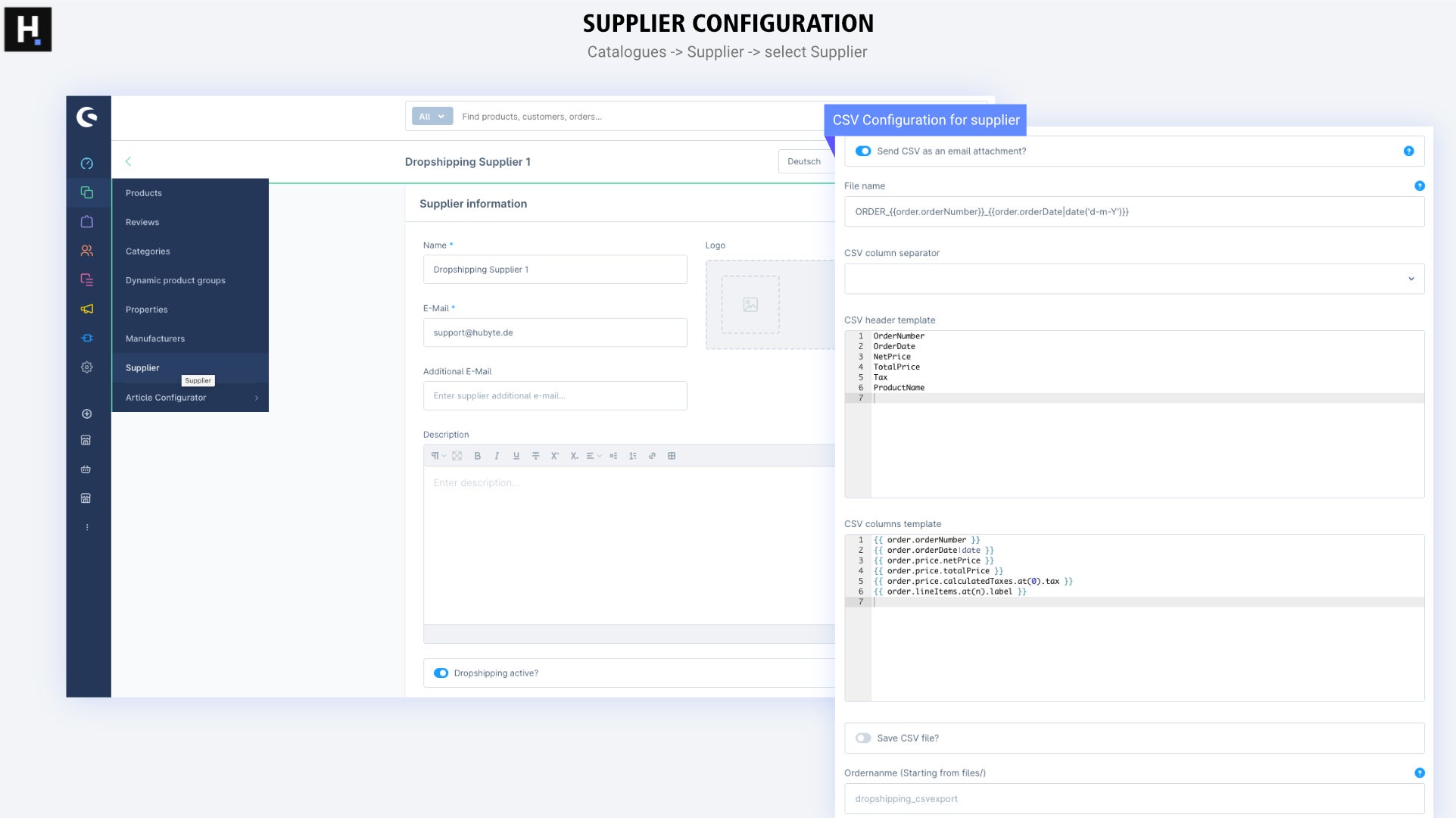The height and width of the screenshot is (818, 1456).
Task: Click the OrderNumber CSV header field
Action: [x=899, y=336]
